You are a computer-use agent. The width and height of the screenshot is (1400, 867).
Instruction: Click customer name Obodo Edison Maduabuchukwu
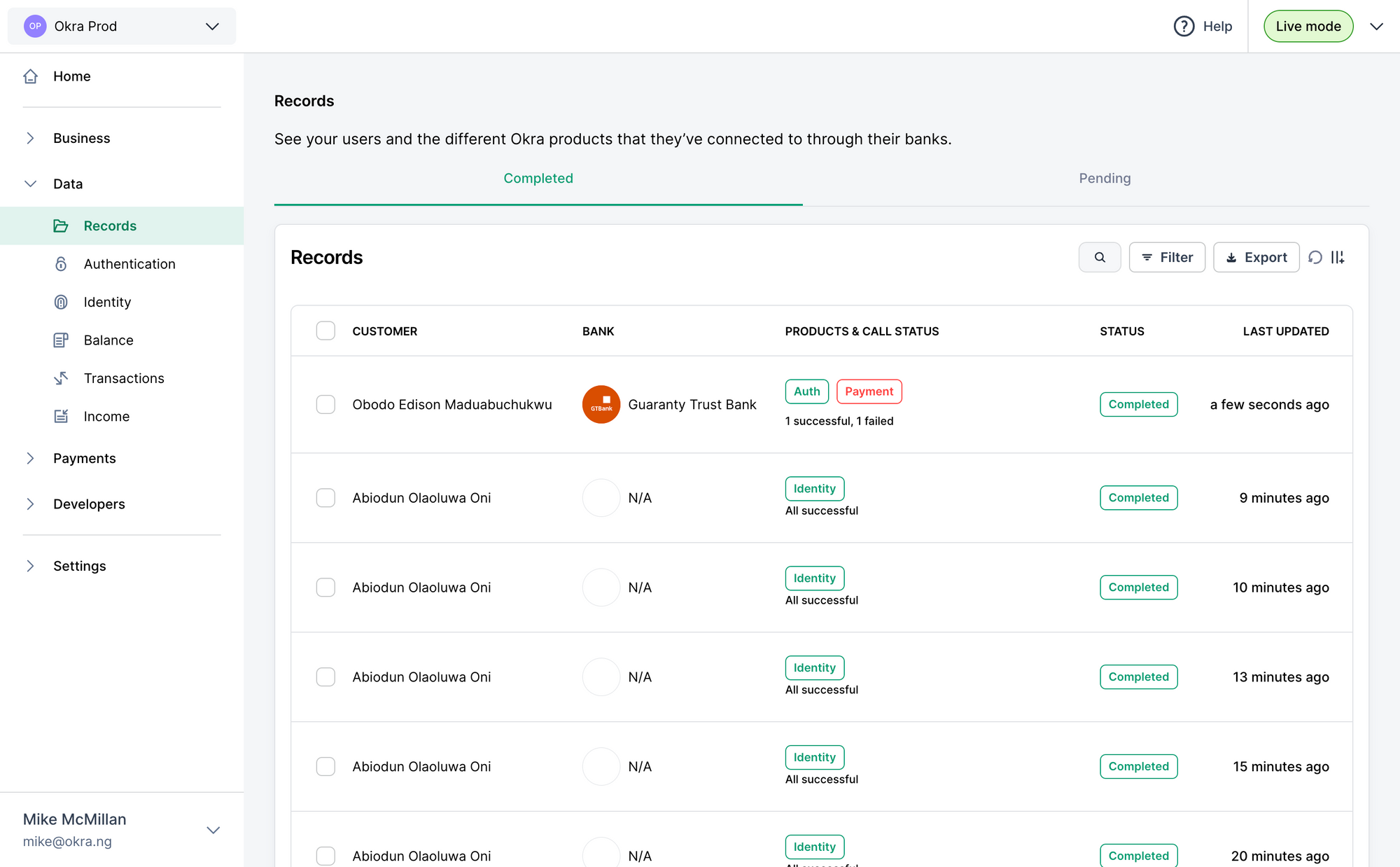tap(452, 405)
